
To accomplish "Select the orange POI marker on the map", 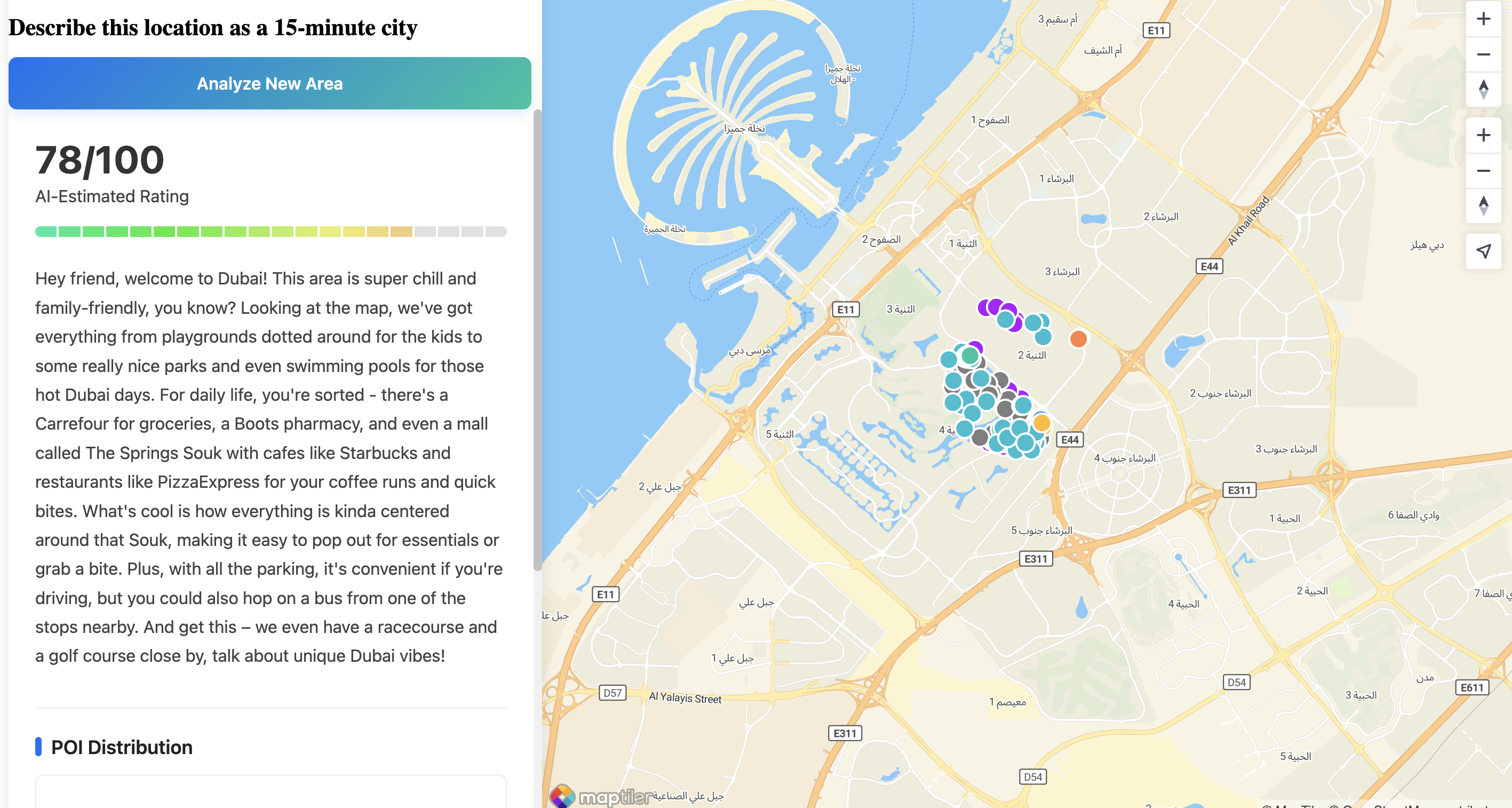I will coord(1078,339).
